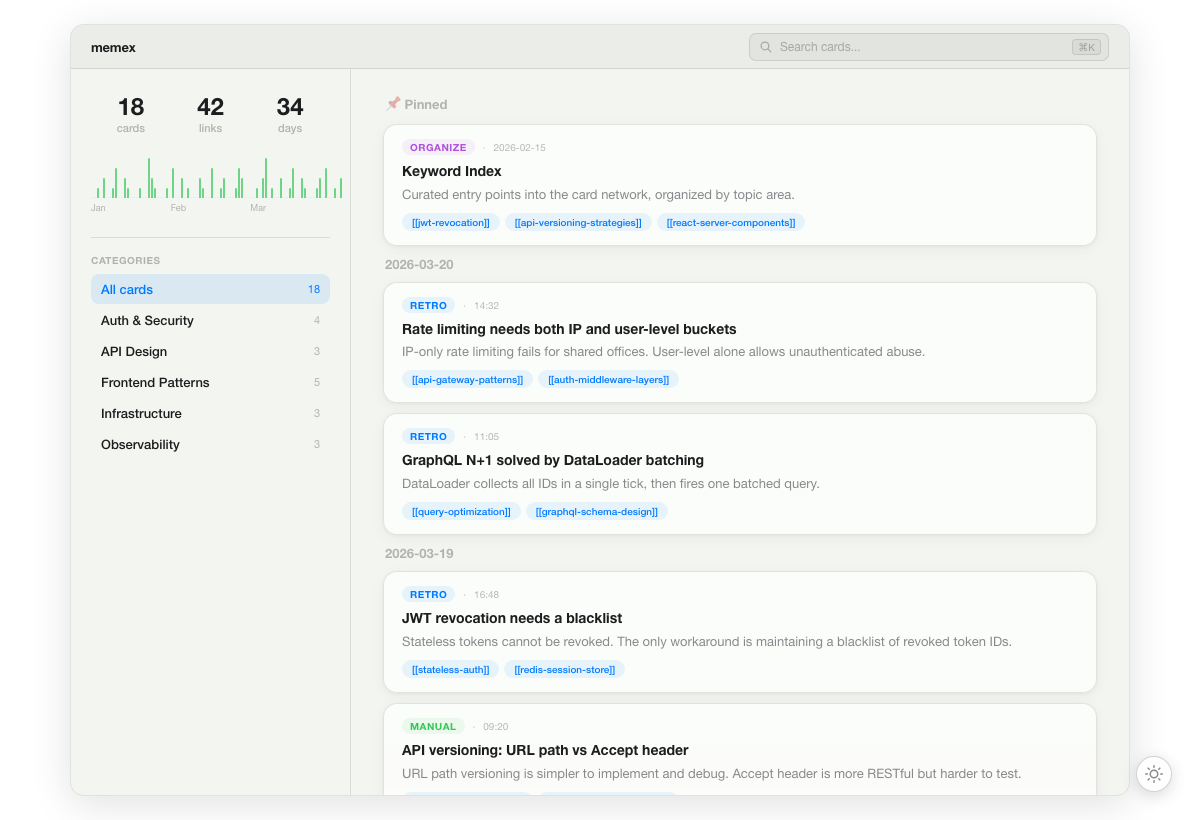Collapse the 2026-03-19 date group header
The height and width of the screenshot is (820, 1200).
click(x=418, y=553)
